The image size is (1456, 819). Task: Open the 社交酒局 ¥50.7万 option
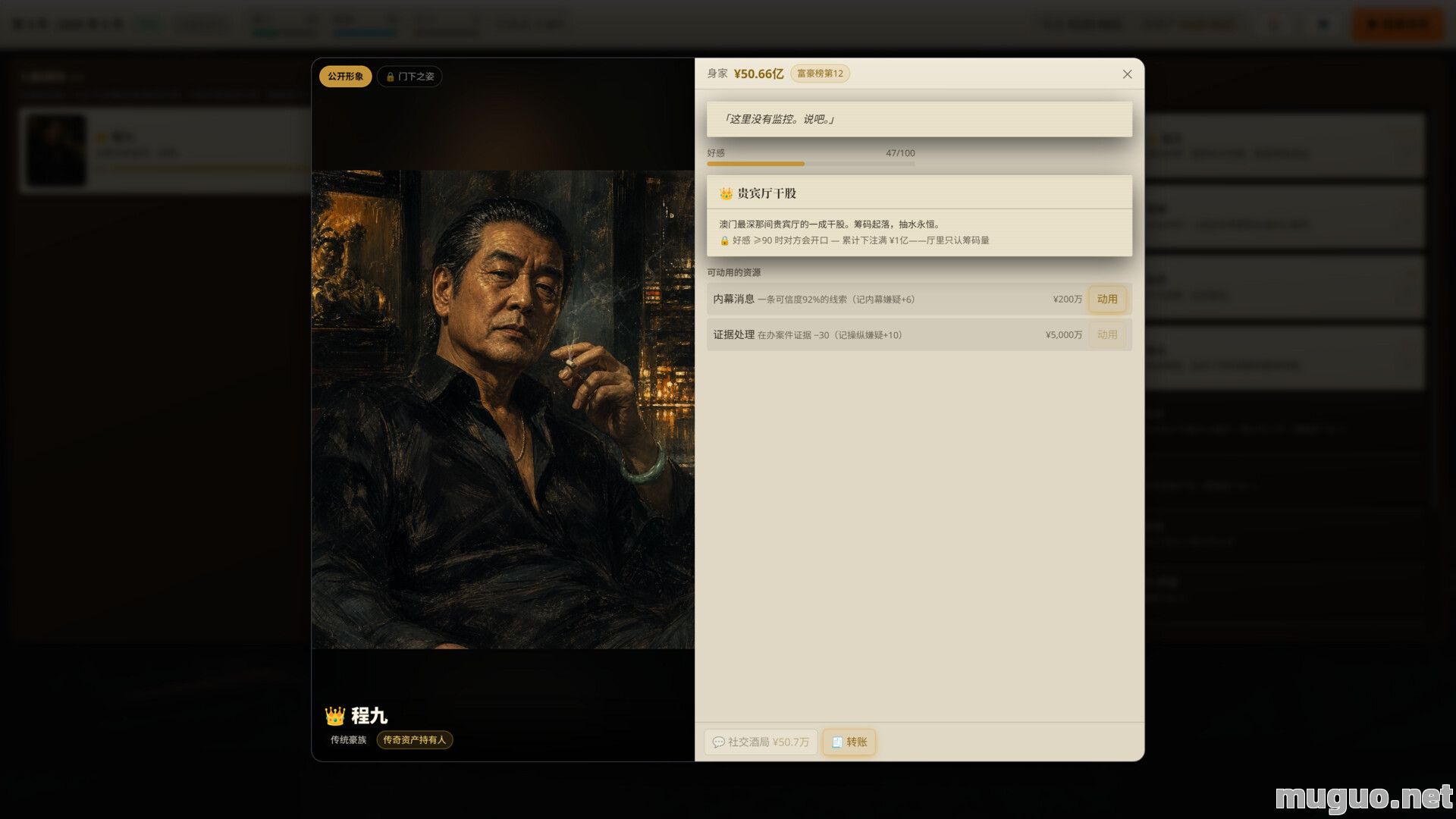pos(761,742)
